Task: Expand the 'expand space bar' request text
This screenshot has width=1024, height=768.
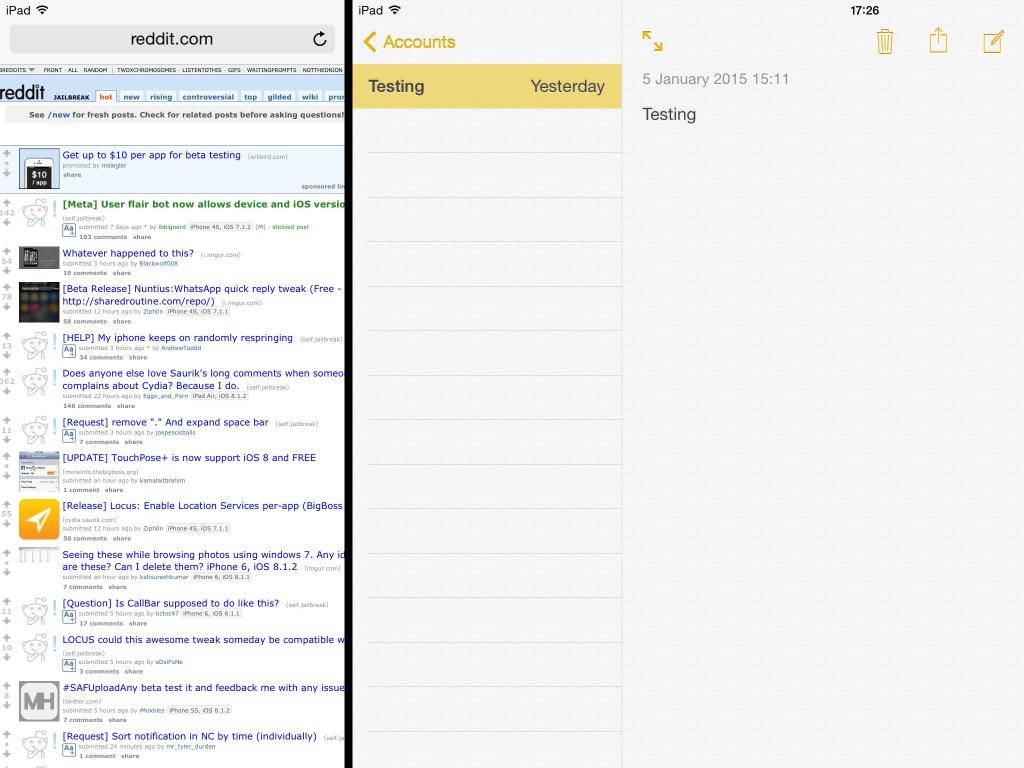Action: (x=69, y=434)
